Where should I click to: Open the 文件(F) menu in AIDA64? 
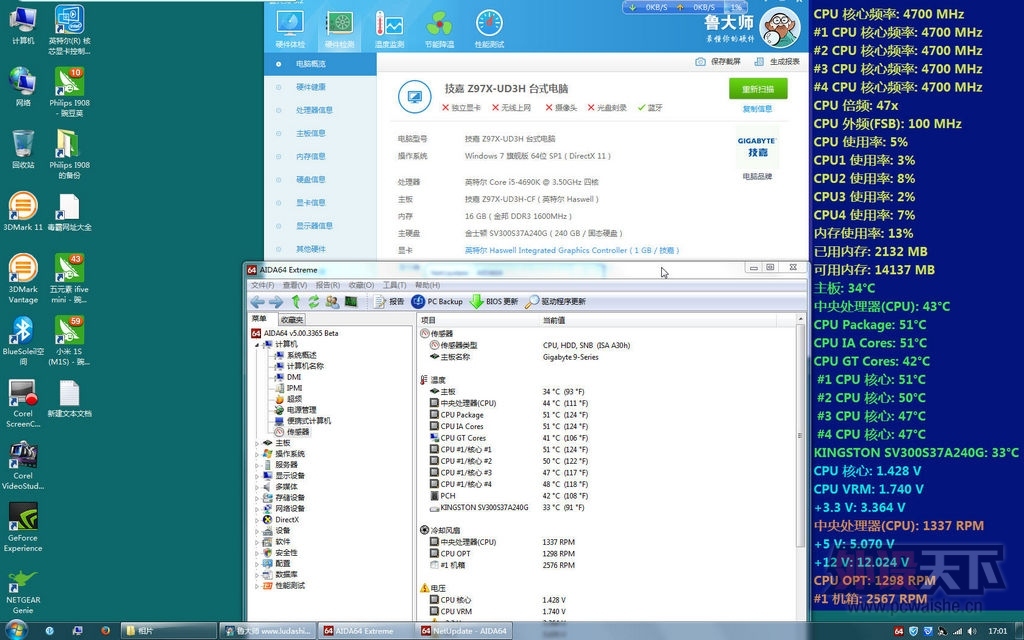point(263,285)
